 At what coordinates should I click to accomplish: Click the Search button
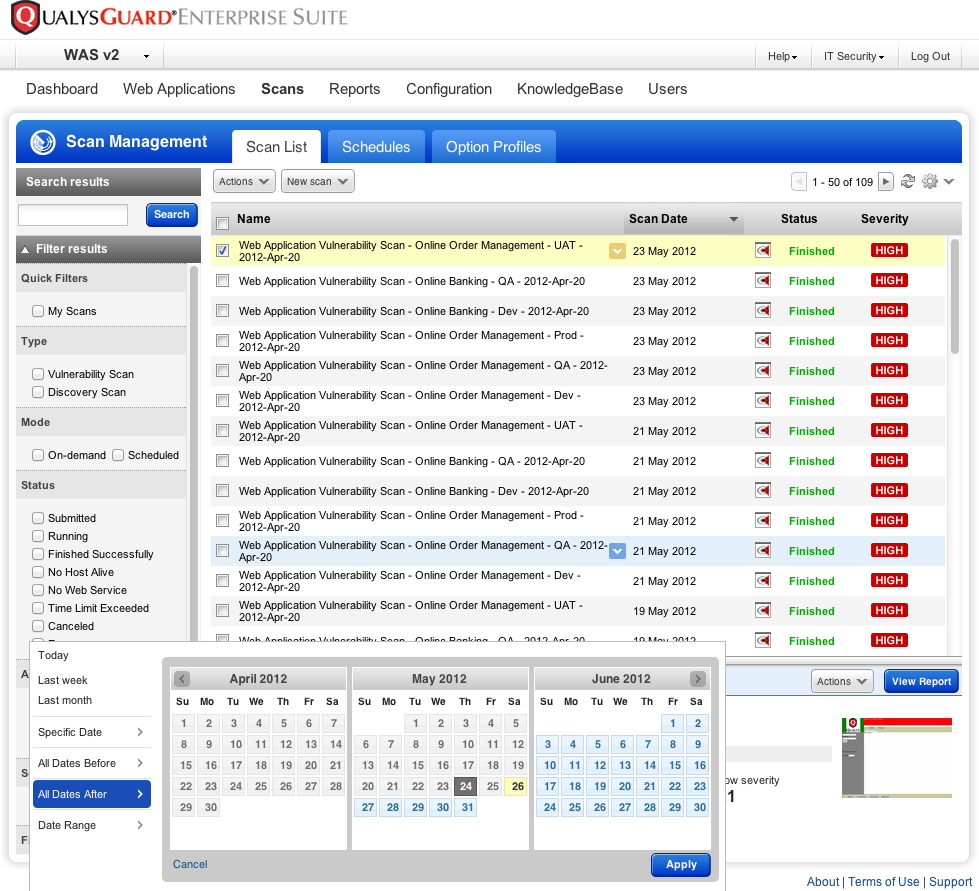pyautogui.click(x=172, y=214)
